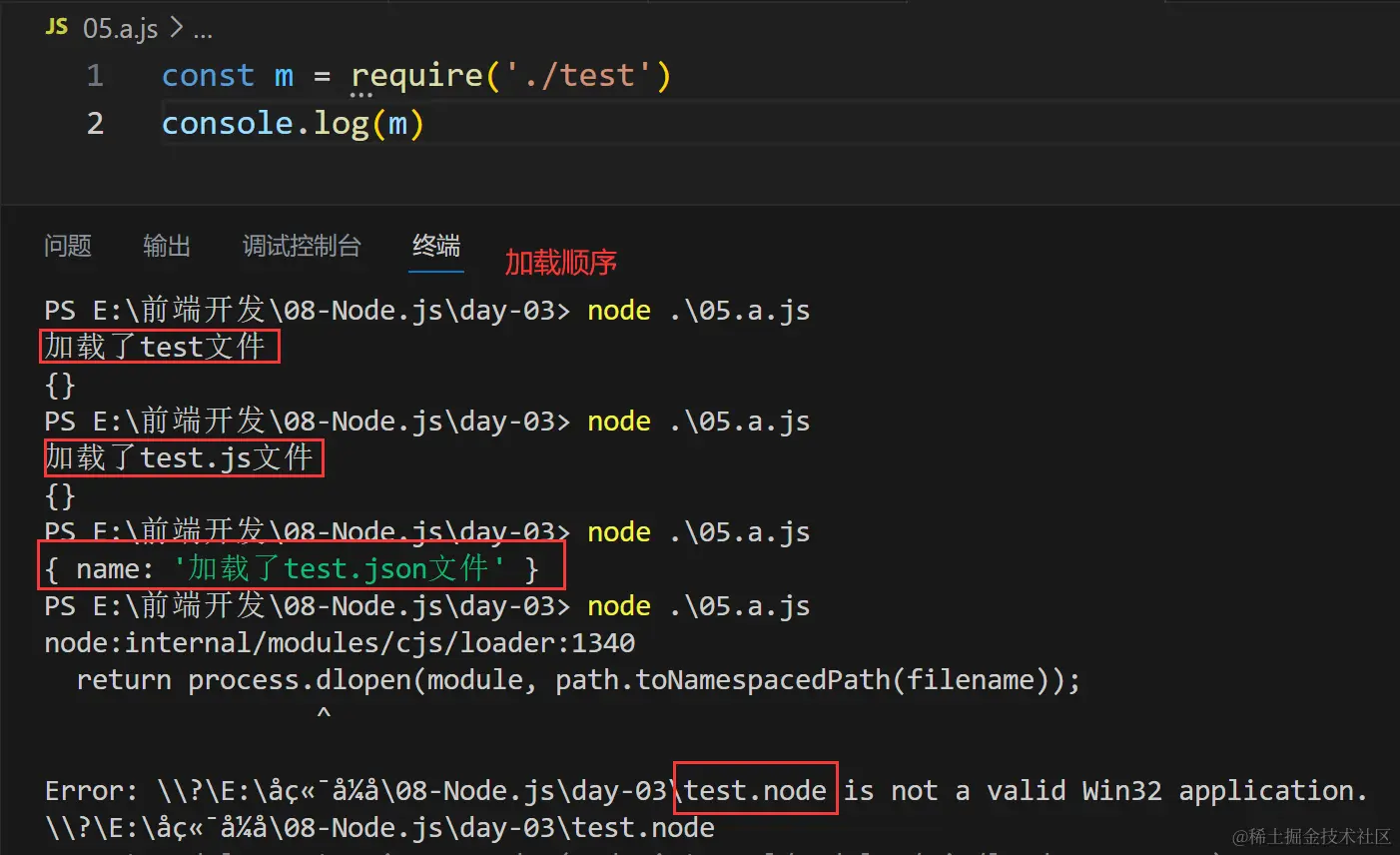Click the JS file icon in the breadcrumb
The height and width of the screenshot is (855, 1400).
pos(57,27)
